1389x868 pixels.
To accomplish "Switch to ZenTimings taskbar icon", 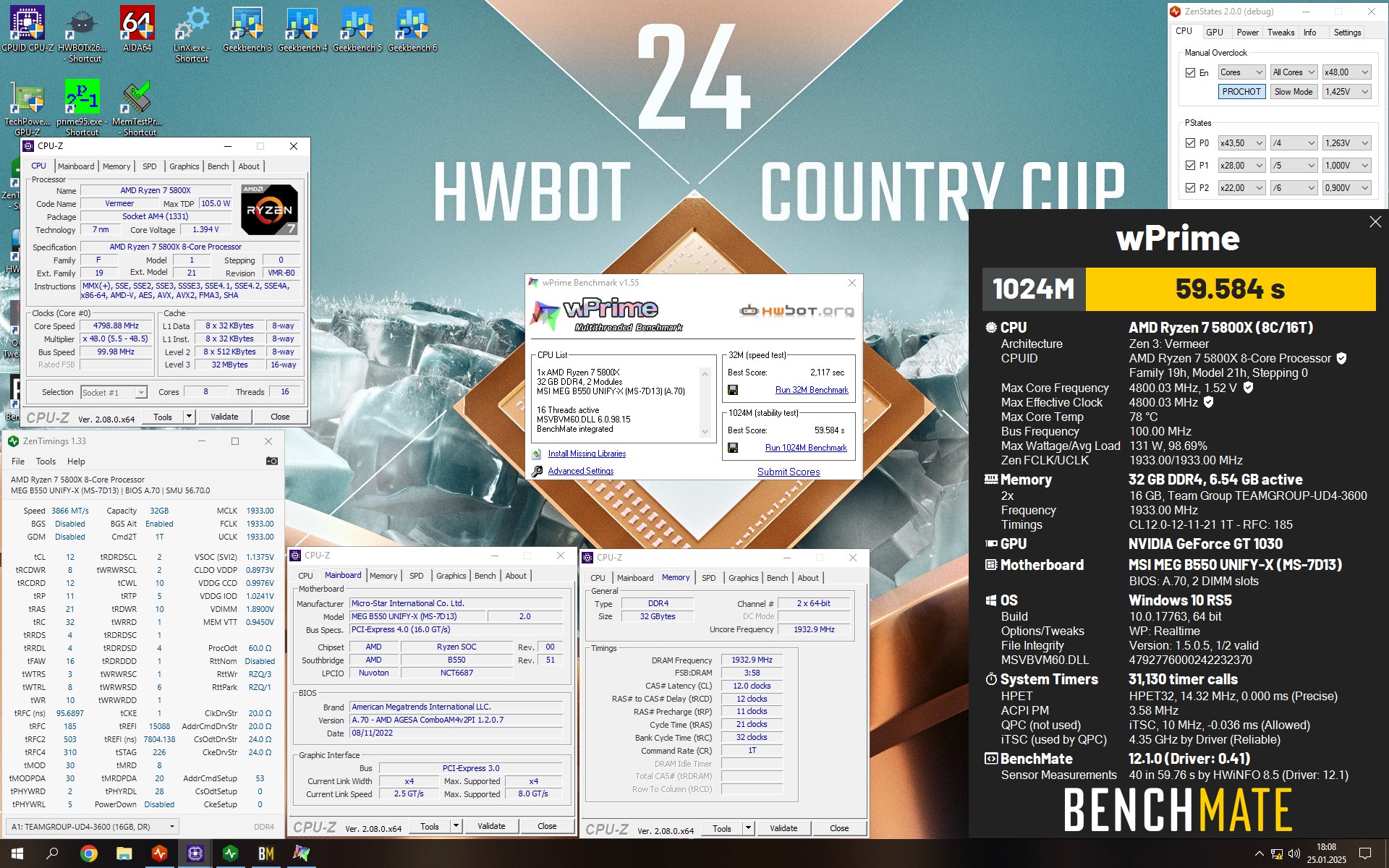I will (x=231, y=854).
